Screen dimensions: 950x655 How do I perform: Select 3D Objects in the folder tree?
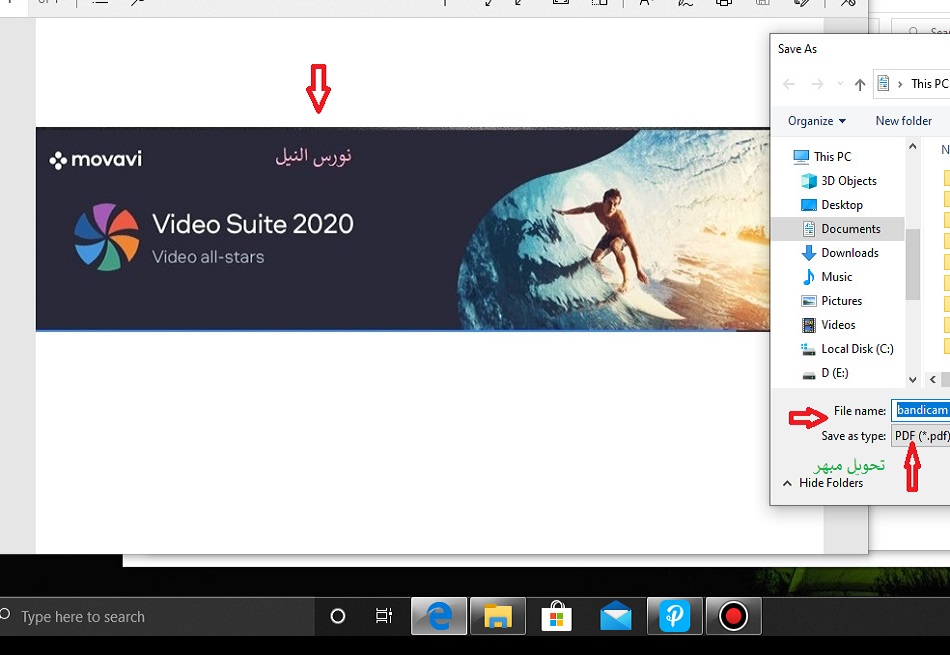(x=848, y=181)
